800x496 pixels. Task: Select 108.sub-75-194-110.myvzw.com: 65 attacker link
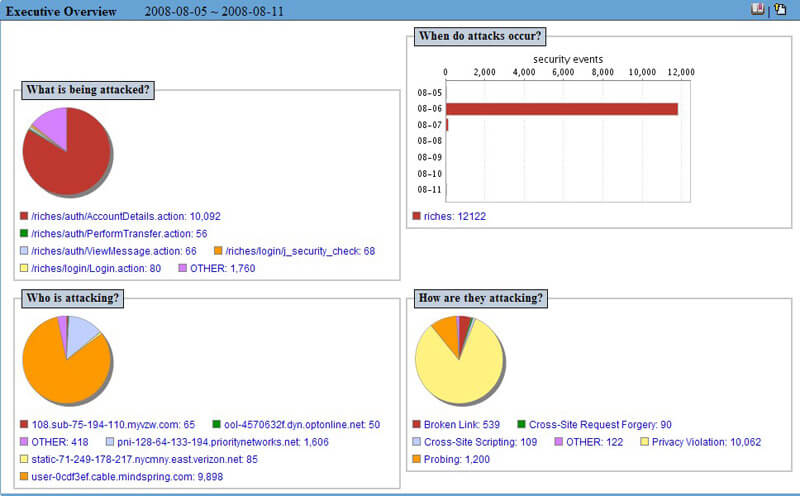click(x=113, y=425)
